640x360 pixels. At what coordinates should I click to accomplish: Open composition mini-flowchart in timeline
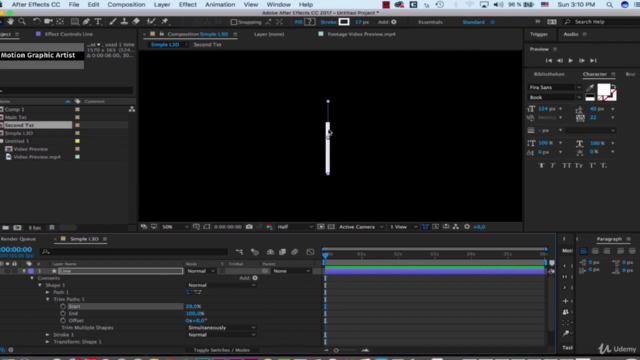pos(239,252)
